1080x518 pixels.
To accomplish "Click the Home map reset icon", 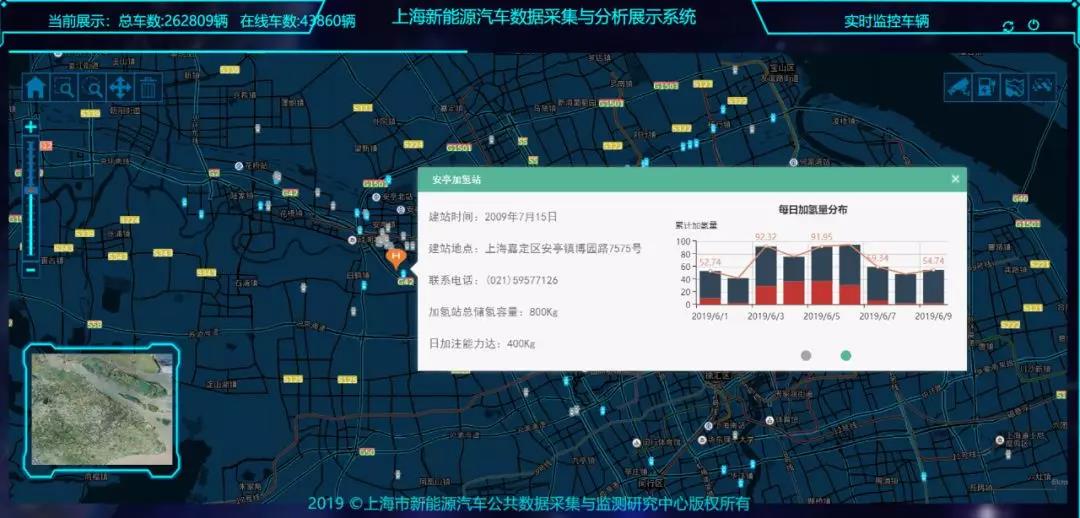I will click(x=36, y=87).
